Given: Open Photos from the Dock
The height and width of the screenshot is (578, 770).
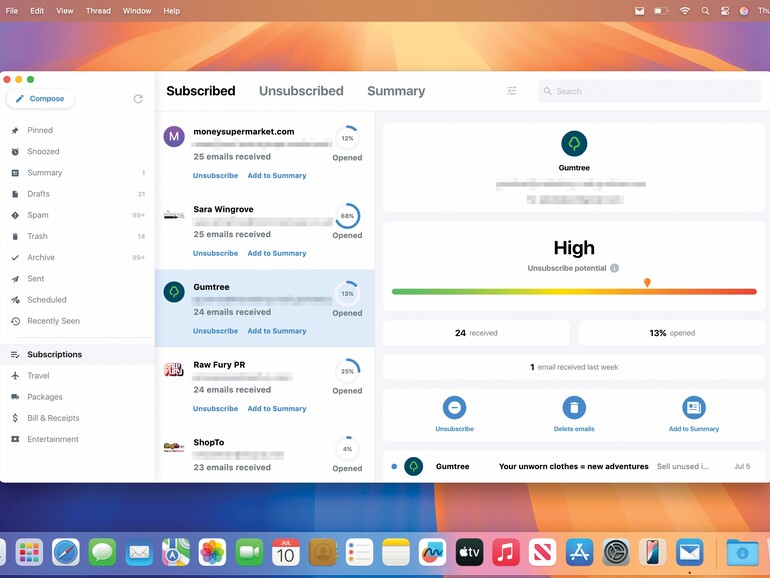Looking at the screenshot, I should click(x=212, y=553).
